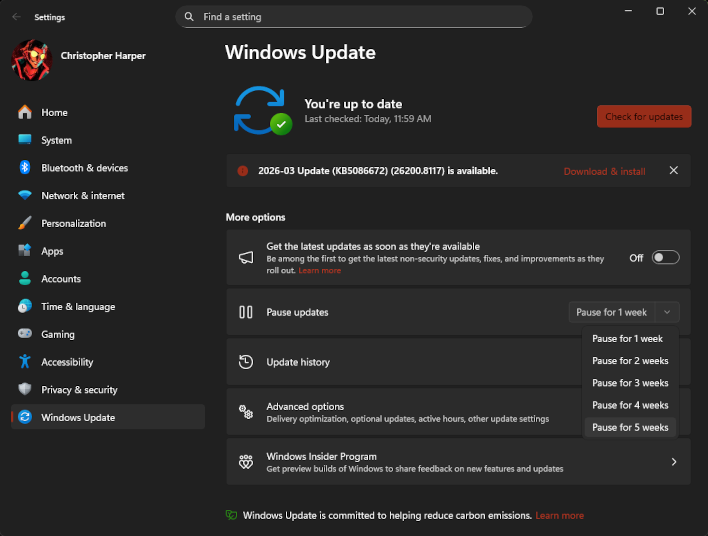Screen dimensions: 708x536
Task: Select Pause for 5 weeks option
Action: (630, 427)
